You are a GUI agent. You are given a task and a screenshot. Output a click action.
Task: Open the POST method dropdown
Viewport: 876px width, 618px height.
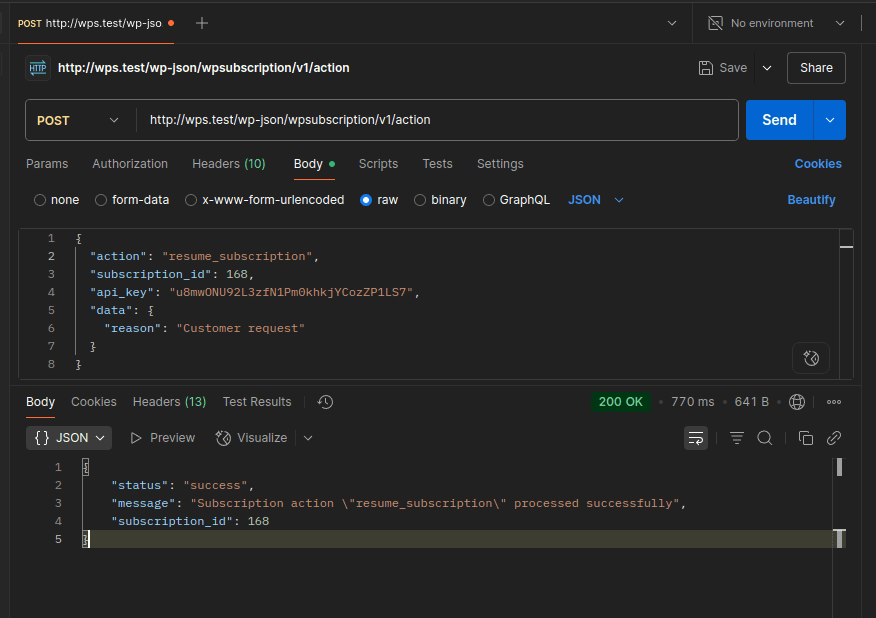[78, 120]
